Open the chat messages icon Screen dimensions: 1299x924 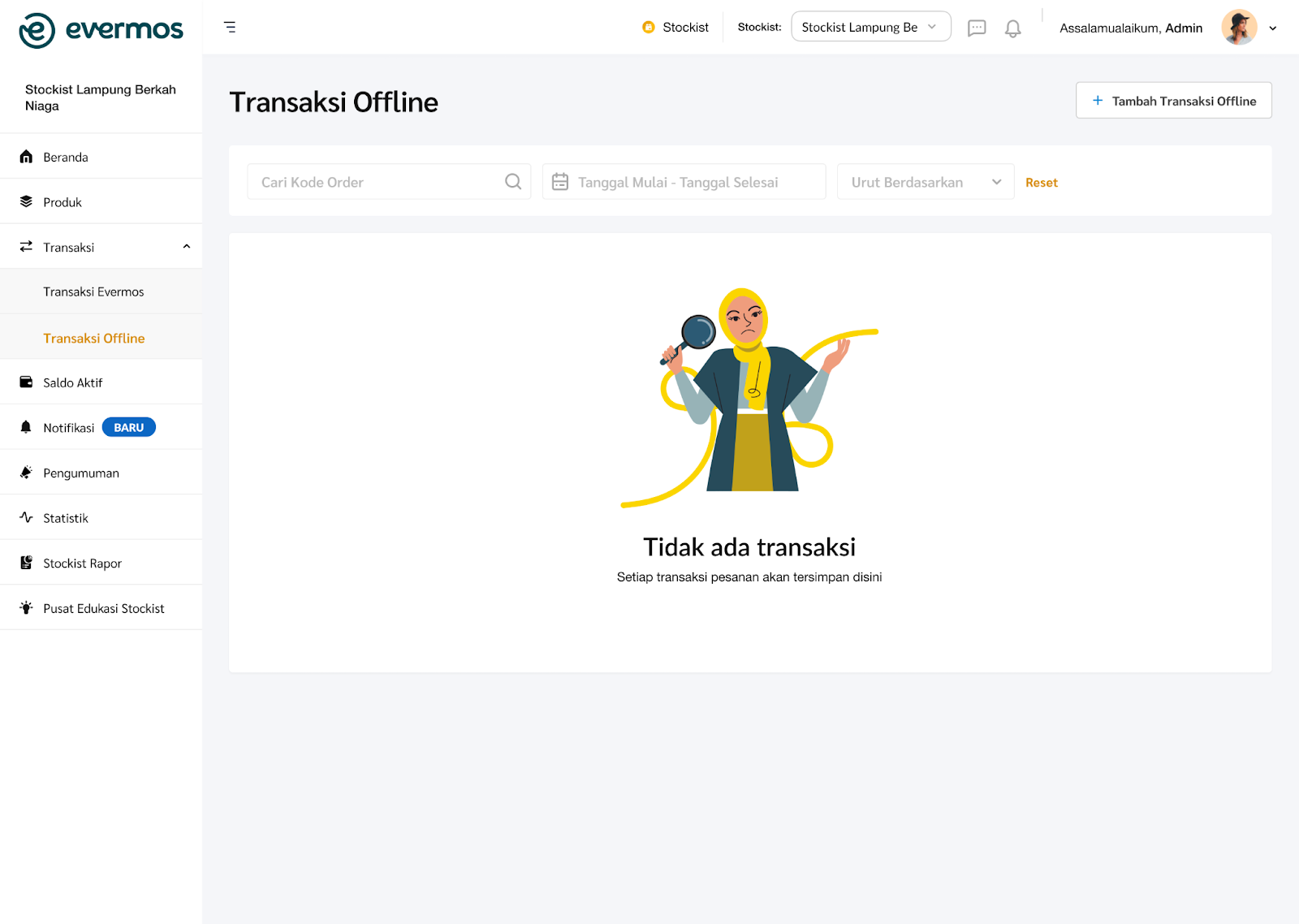pos(977,28)
